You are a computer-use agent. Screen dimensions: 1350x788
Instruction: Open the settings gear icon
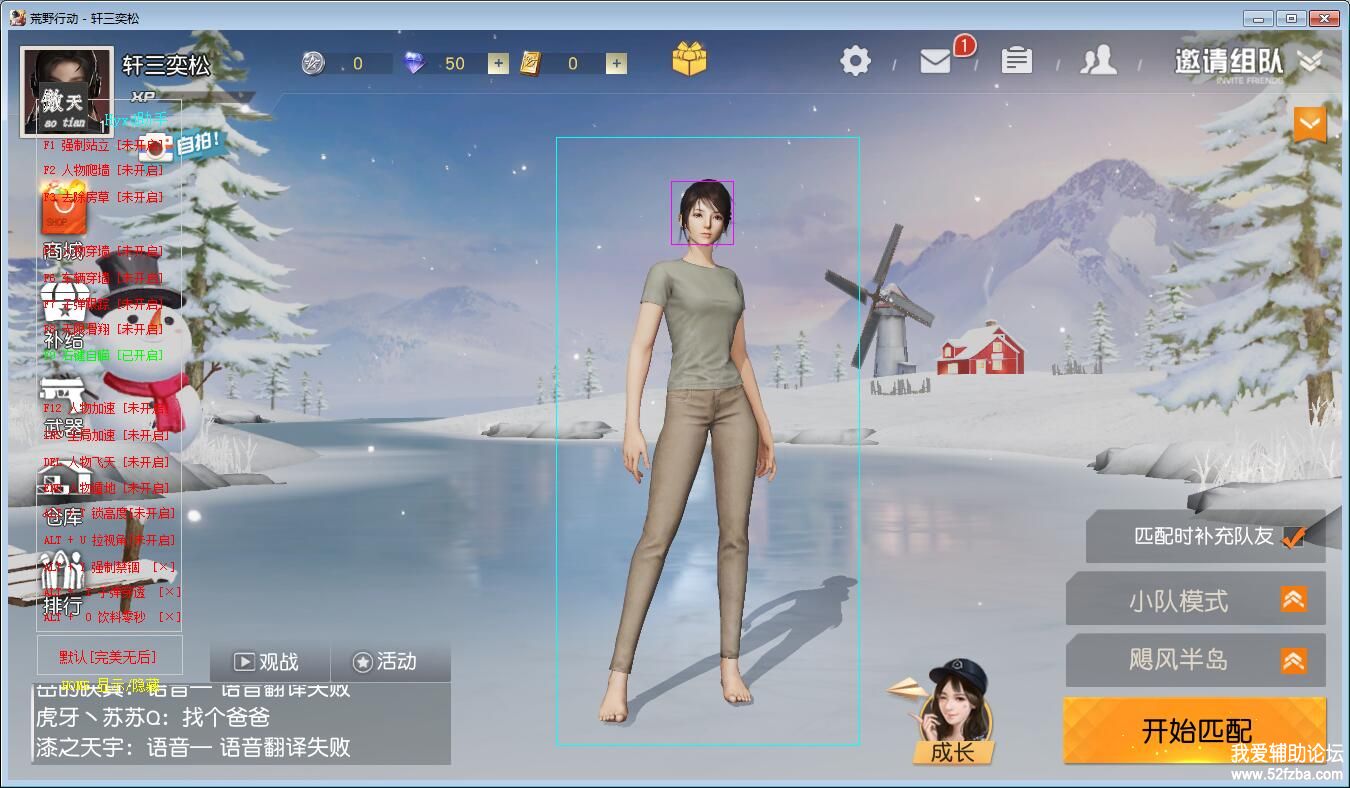[855, 61]
